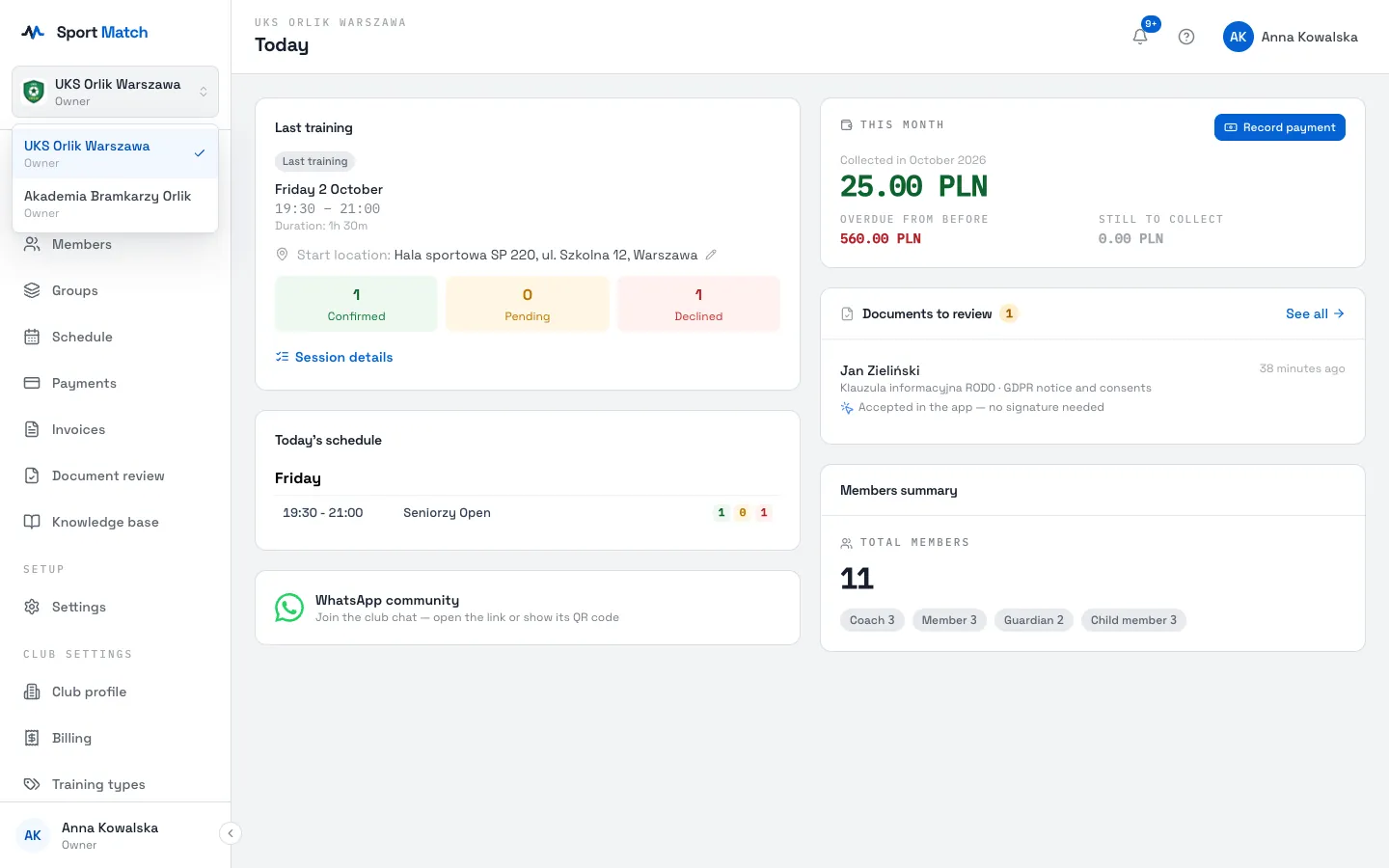Click the Club profile building icon
Screen dimensions: 1389x868
[x=32, y=692]
